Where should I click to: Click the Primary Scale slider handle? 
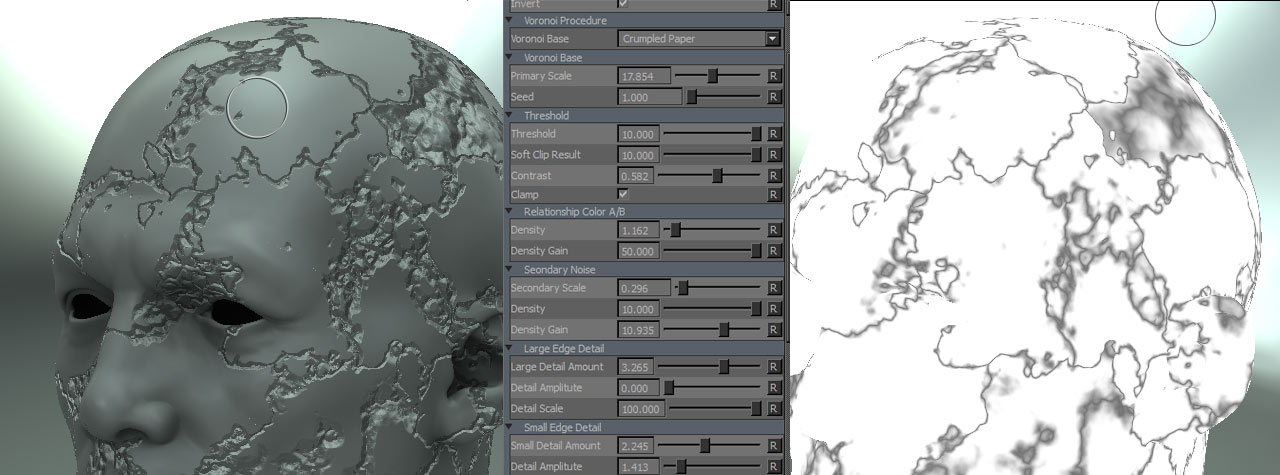click(713, 76)
